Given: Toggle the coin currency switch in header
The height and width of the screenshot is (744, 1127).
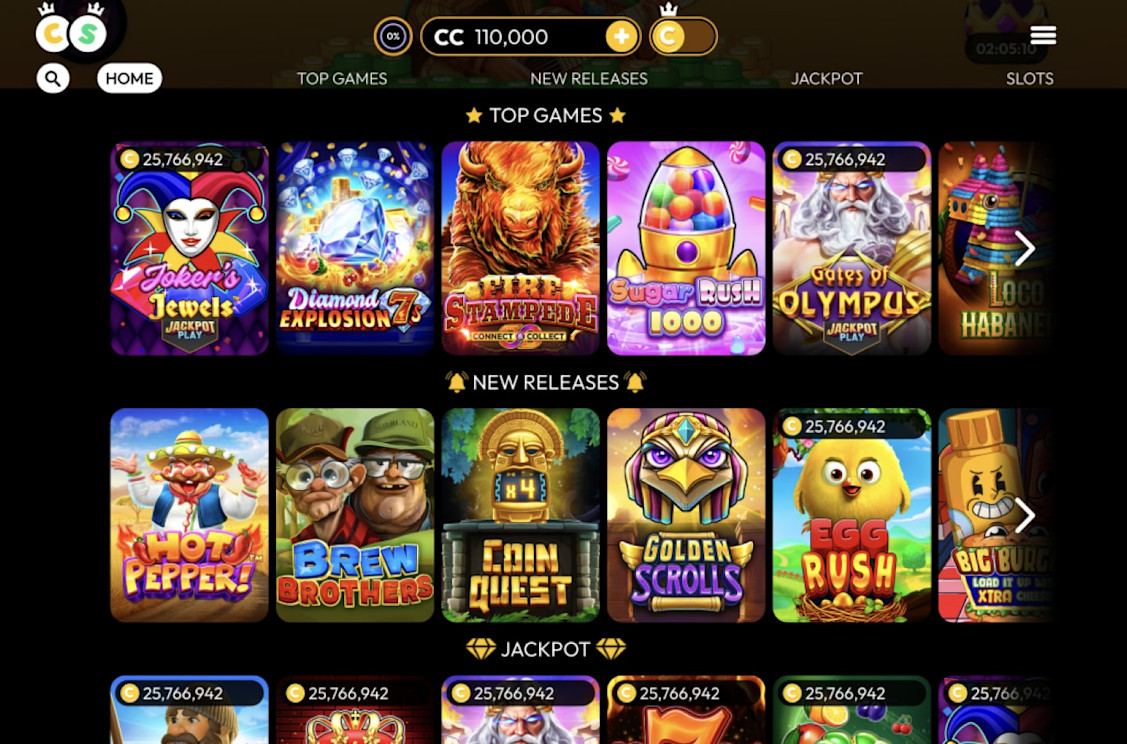Looking at the screenshot, I should tap(683, 37).
